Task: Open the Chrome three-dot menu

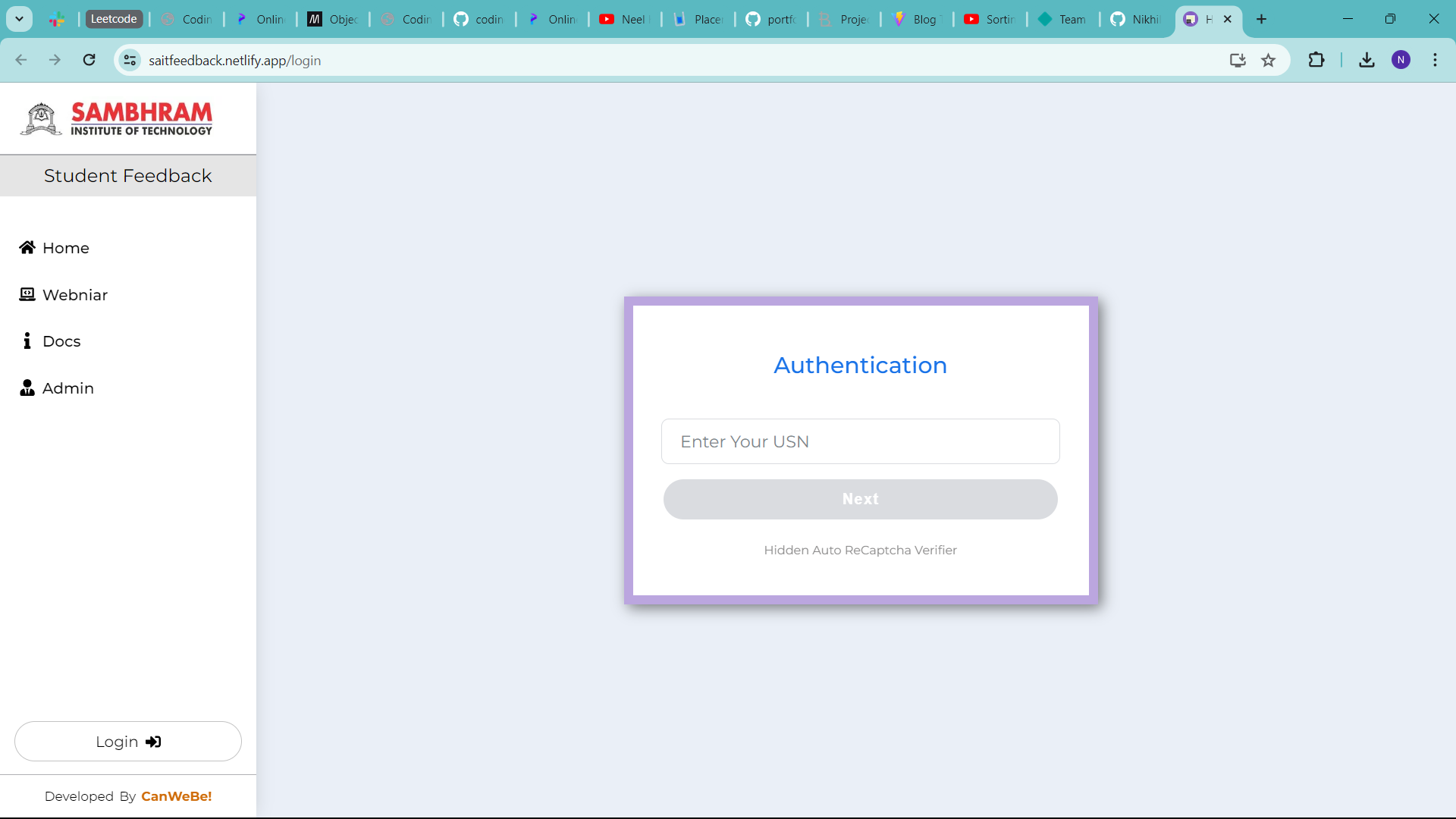Action: (x=1436, y=60)
